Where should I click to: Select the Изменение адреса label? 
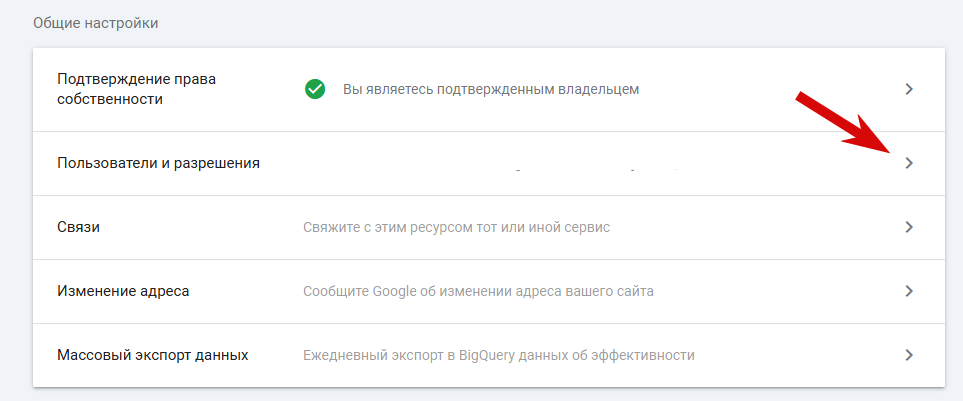[x=123, y=291]
